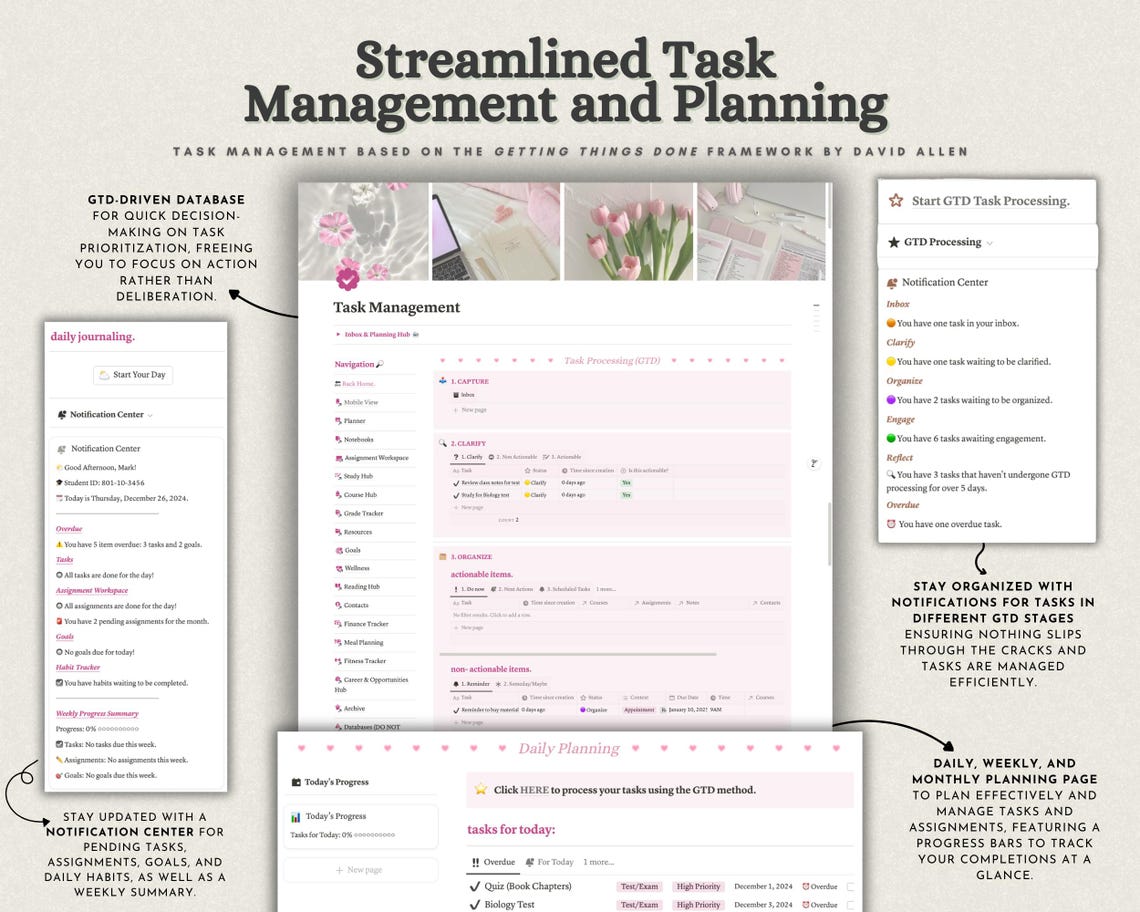
Task: Open the Finance Tracker page icon
Action: pyautogui.click(x=337, y=623)
